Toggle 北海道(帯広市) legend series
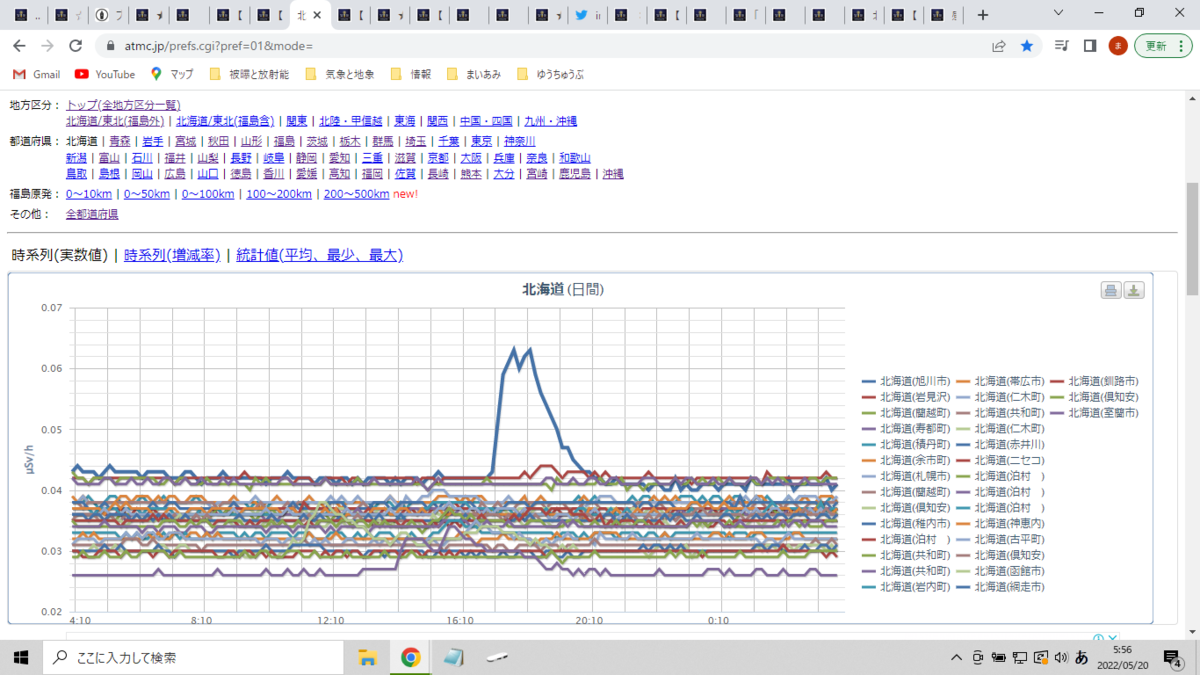1200x675 pixels. coord(1000,381)
